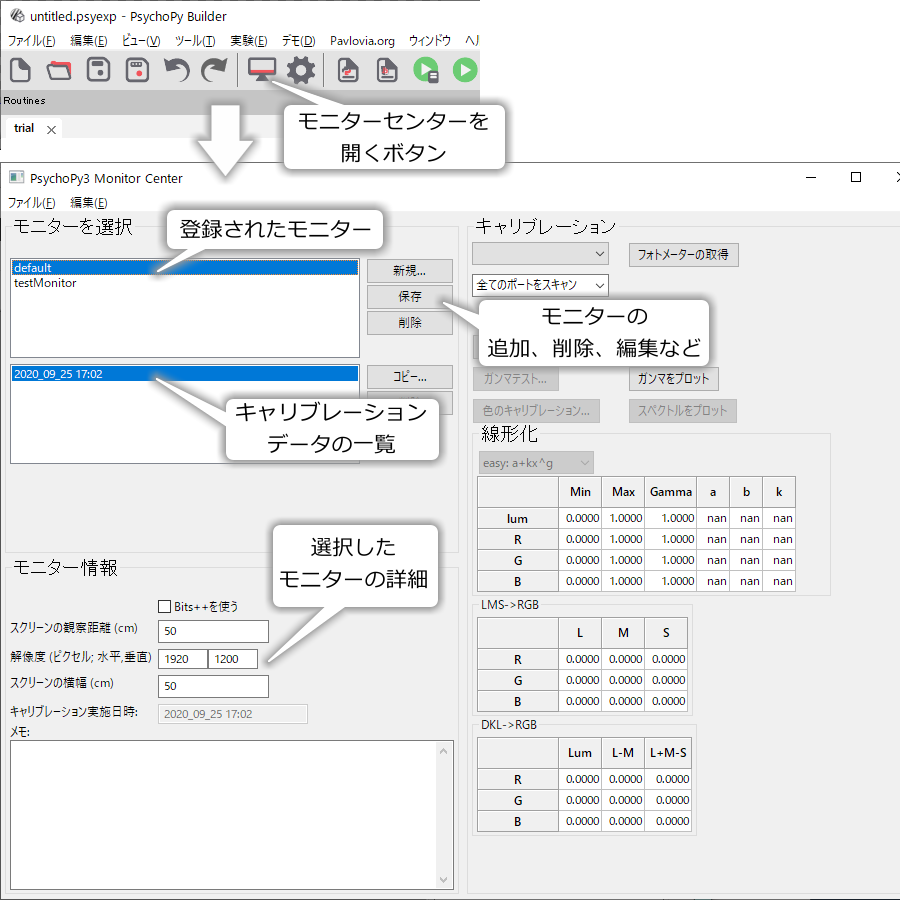Open 編集 menu in Monitor Center
Screen dimensions: 900x900
(x=88, y=203)
